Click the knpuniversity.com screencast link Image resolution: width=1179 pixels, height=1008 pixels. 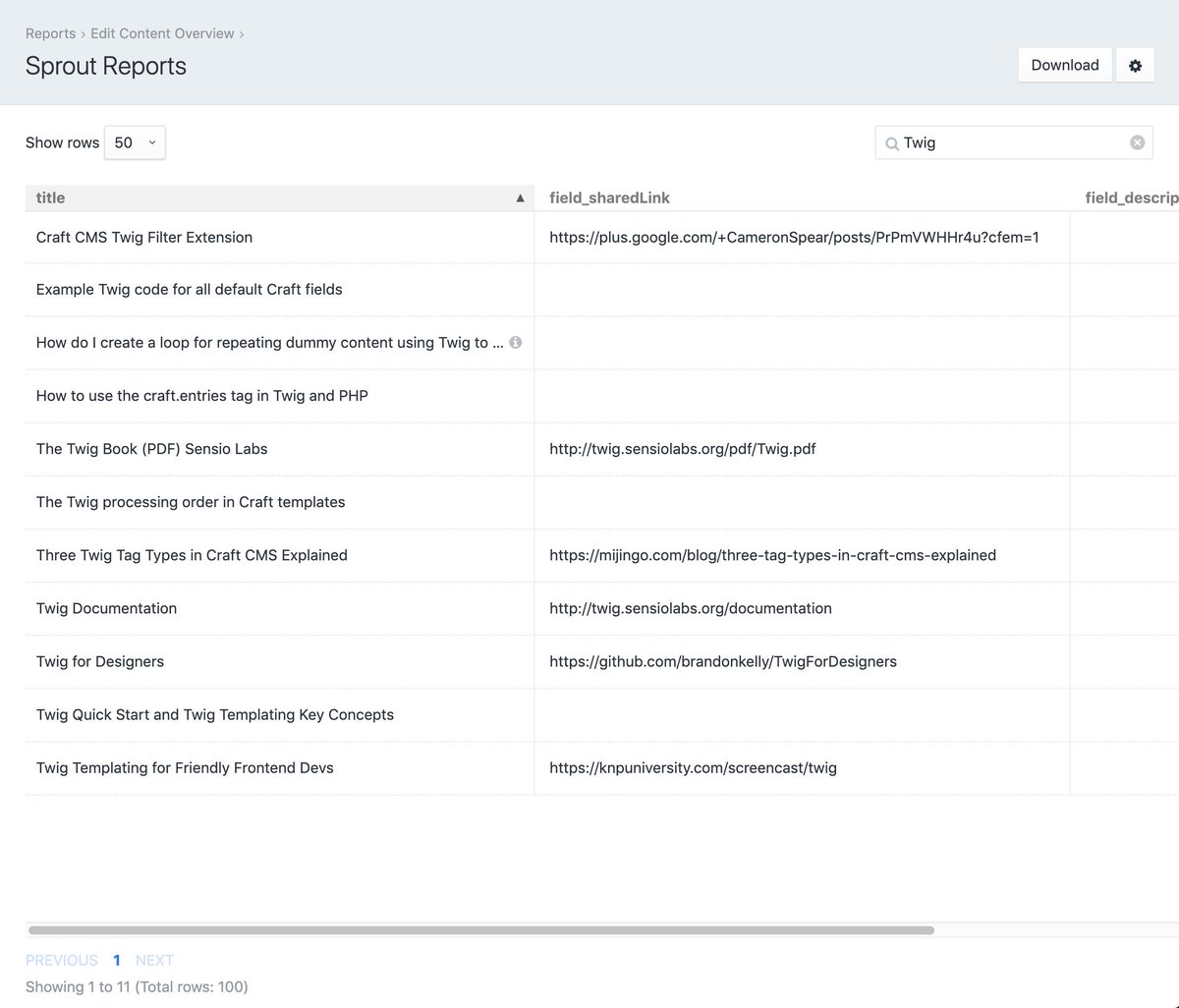click(x=692, y=767)
